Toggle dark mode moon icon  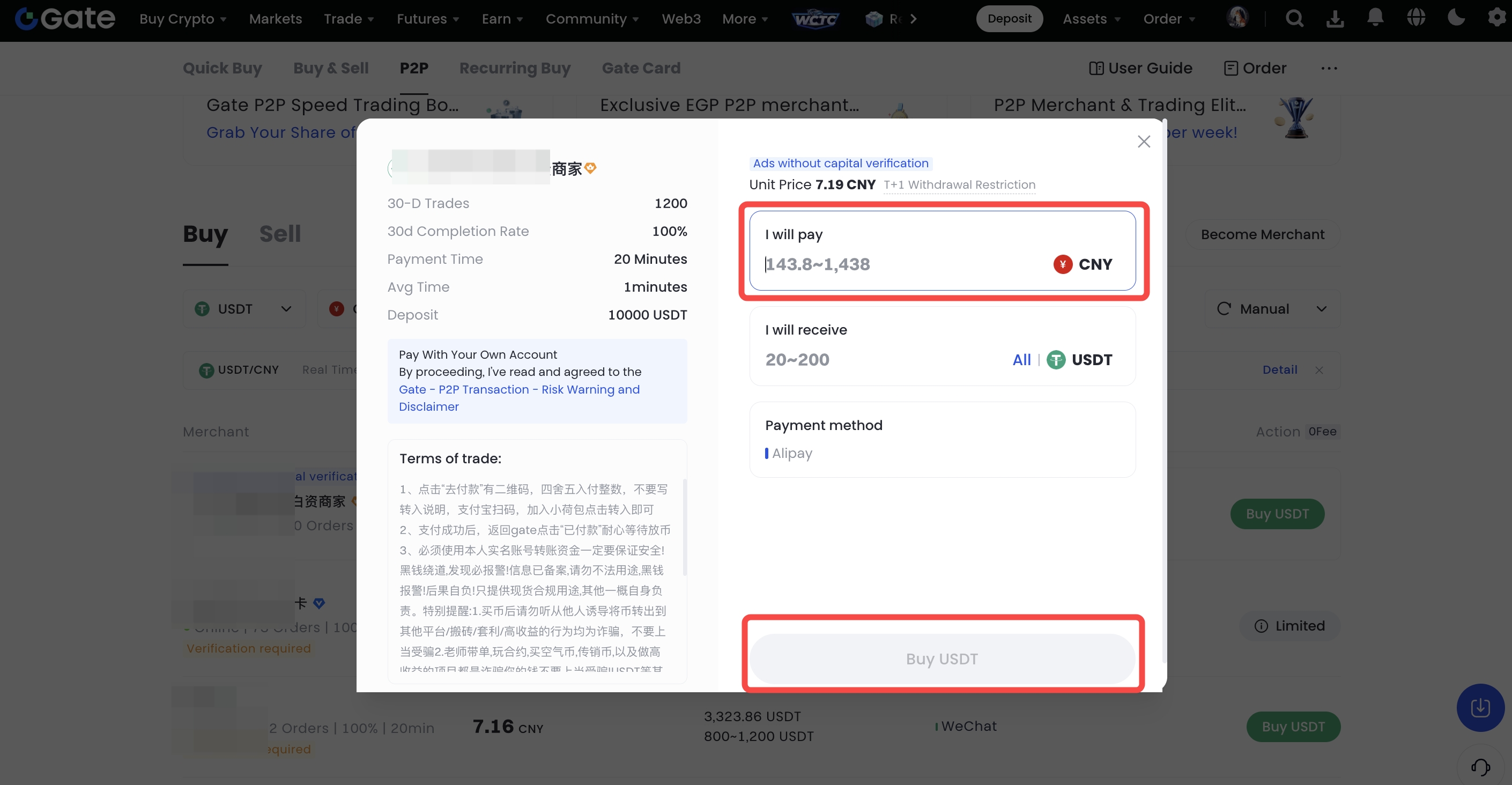(1456, 19)
